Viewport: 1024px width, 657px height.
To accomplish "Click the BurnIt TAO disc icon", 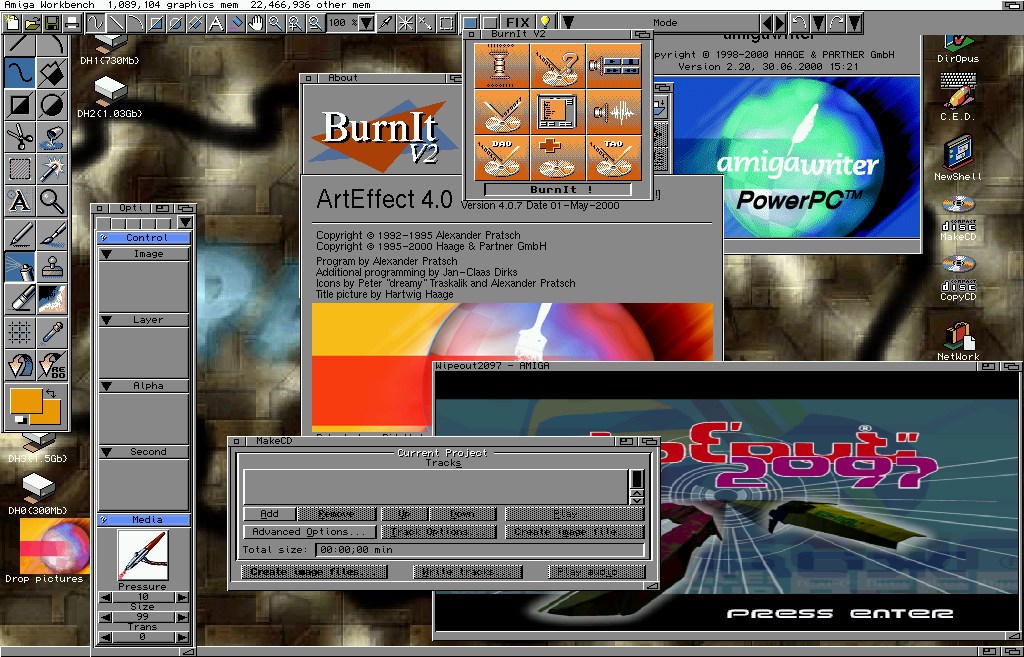I will [x=614, y=158].
